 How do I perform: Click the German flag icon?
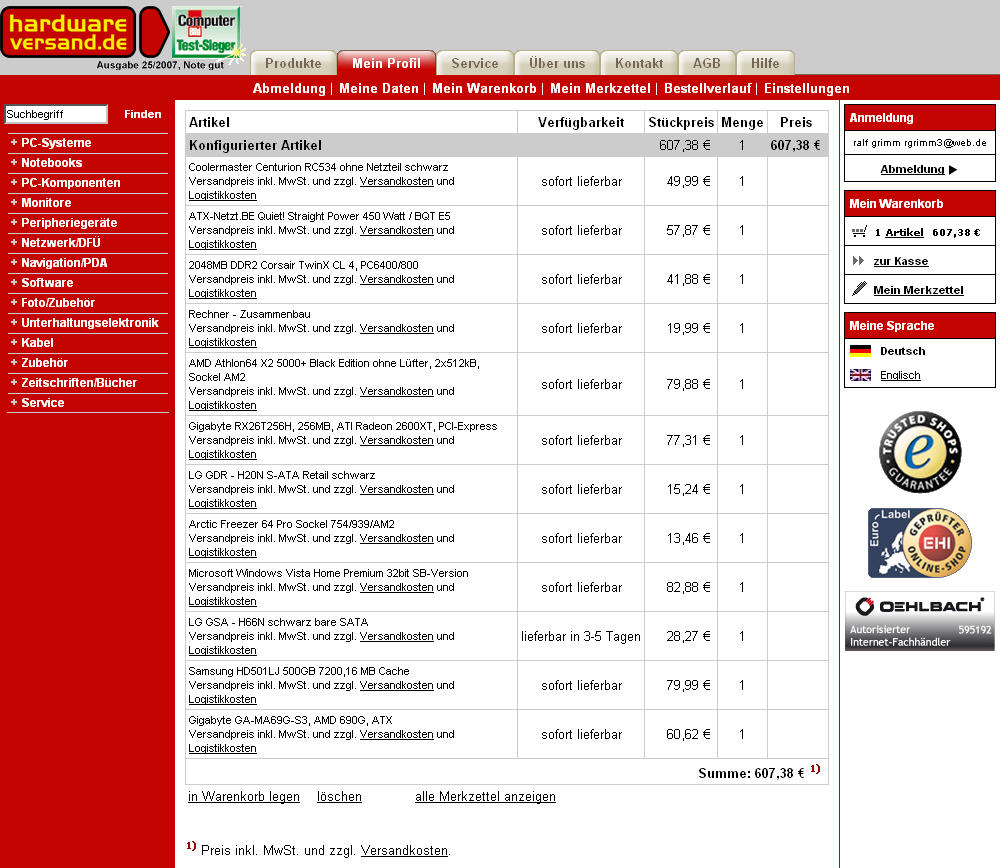860,351
